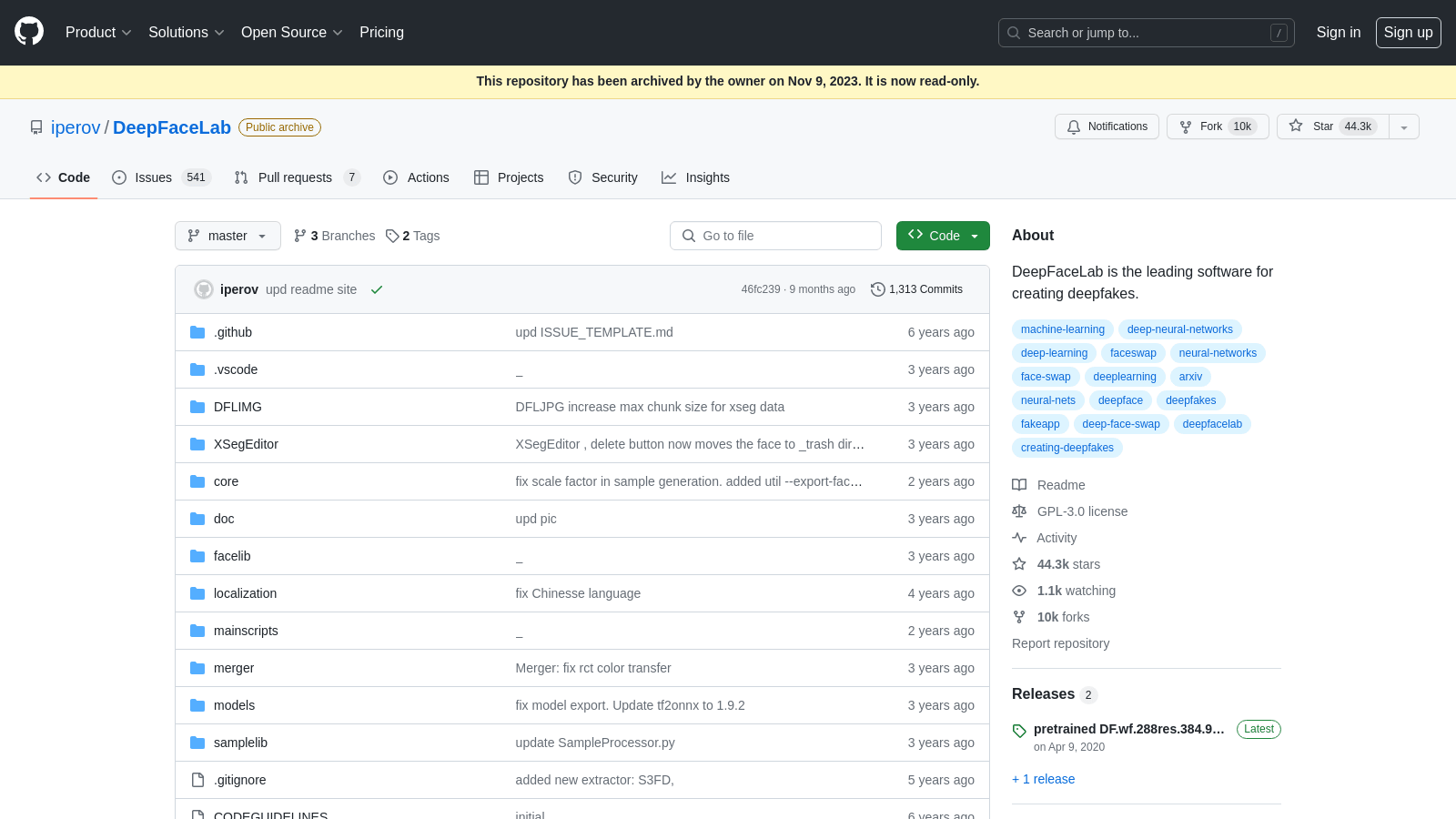Click Sign in

[x=1339, y=33]
